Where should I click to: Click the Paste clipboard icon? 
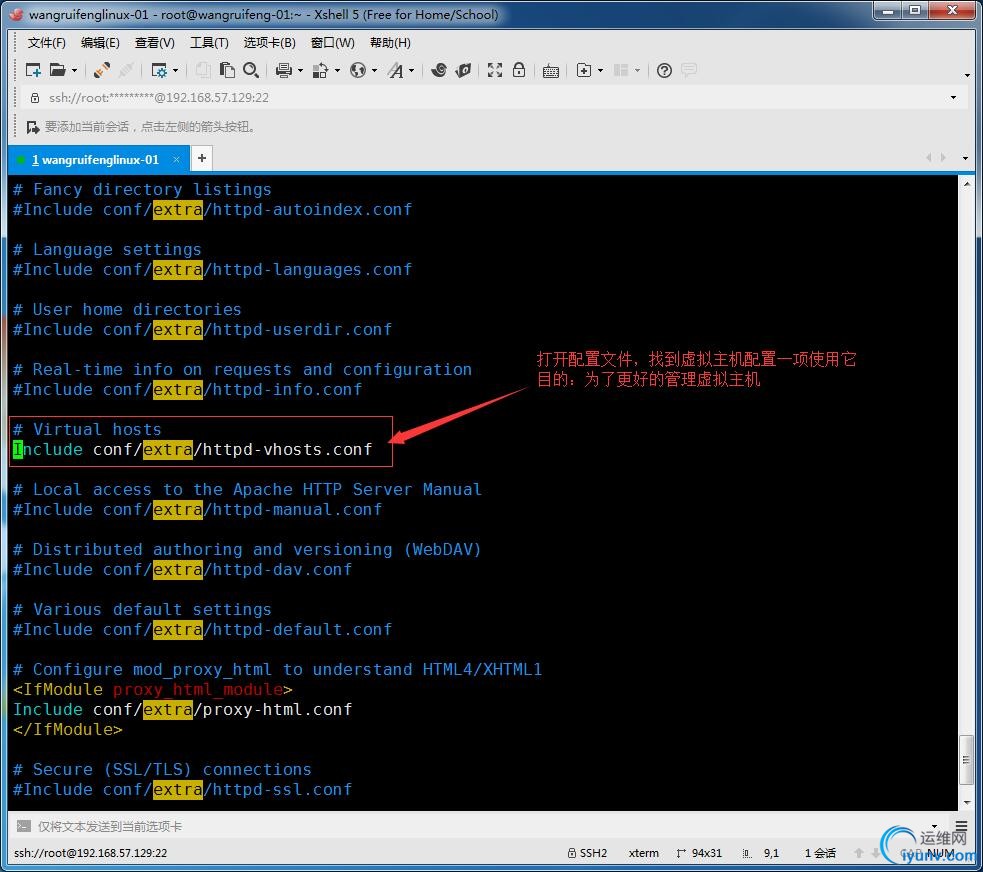click(x=227, y=70)
